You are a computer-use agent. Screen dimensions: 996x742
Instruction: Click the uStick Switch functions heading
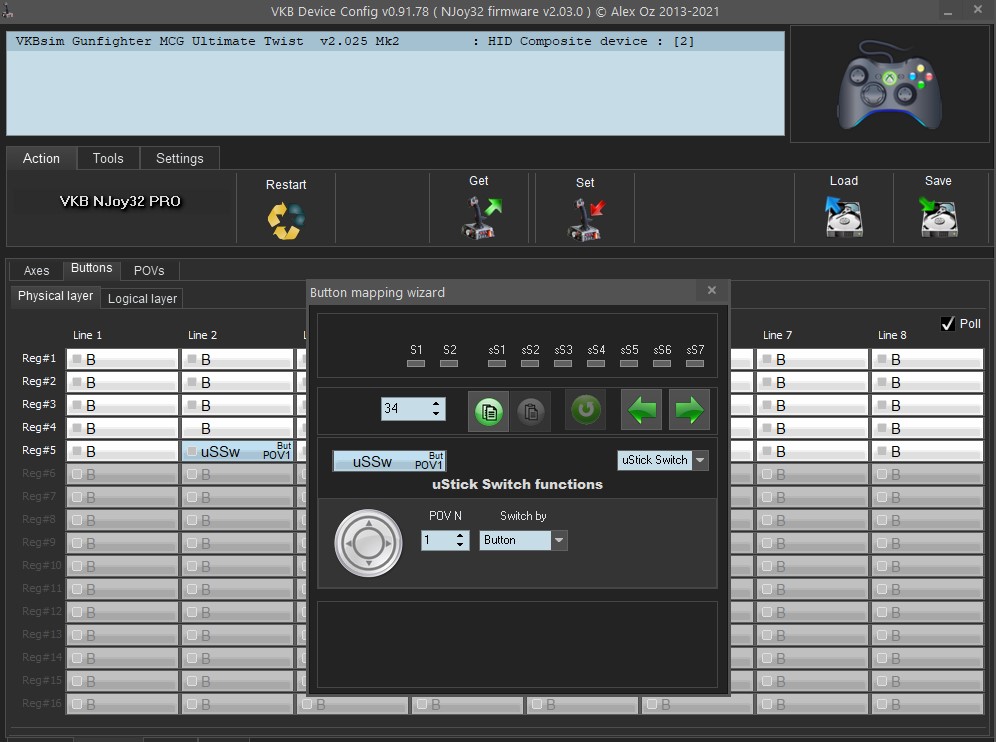pos(517,484)
